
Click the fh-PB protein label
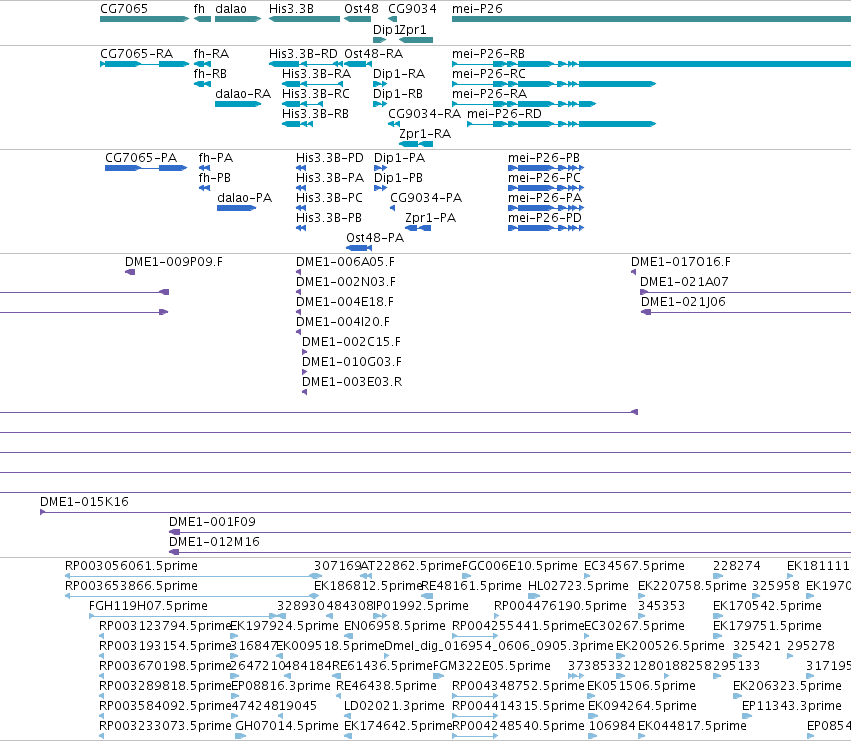(x=215, y=178)
